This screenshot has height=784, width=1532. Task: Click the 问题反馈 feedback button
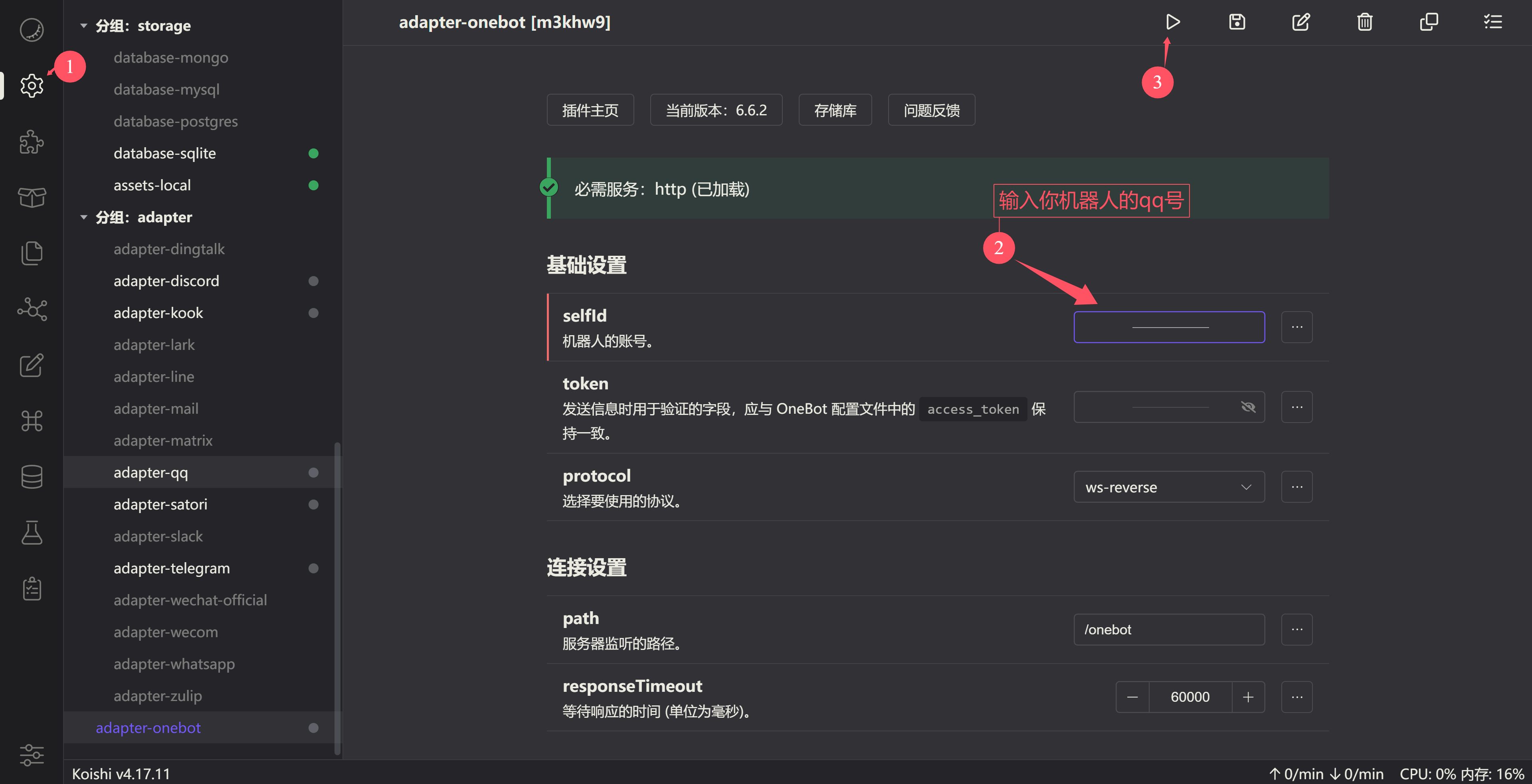(x=931, y=109)
